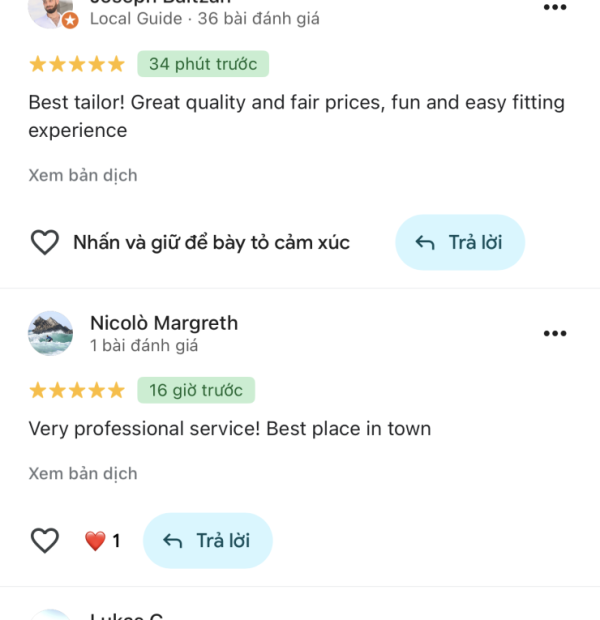This screenshot has height=620, width=600.
Task: Click the reviewer name Nicolò Margreth
Action: (x=164, y=323)
